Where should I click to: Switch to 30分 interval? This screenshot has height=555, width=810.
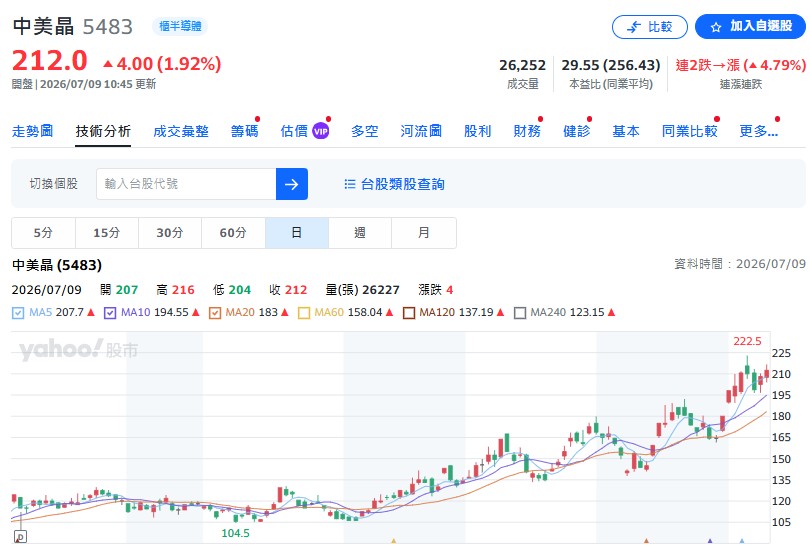click(170, 233)
